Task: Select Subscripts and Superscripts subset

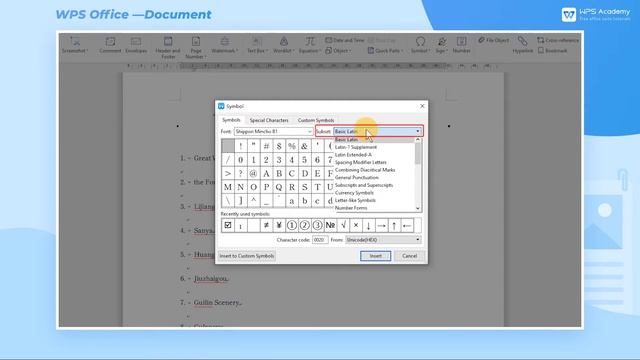Action: tap(364, 185)
